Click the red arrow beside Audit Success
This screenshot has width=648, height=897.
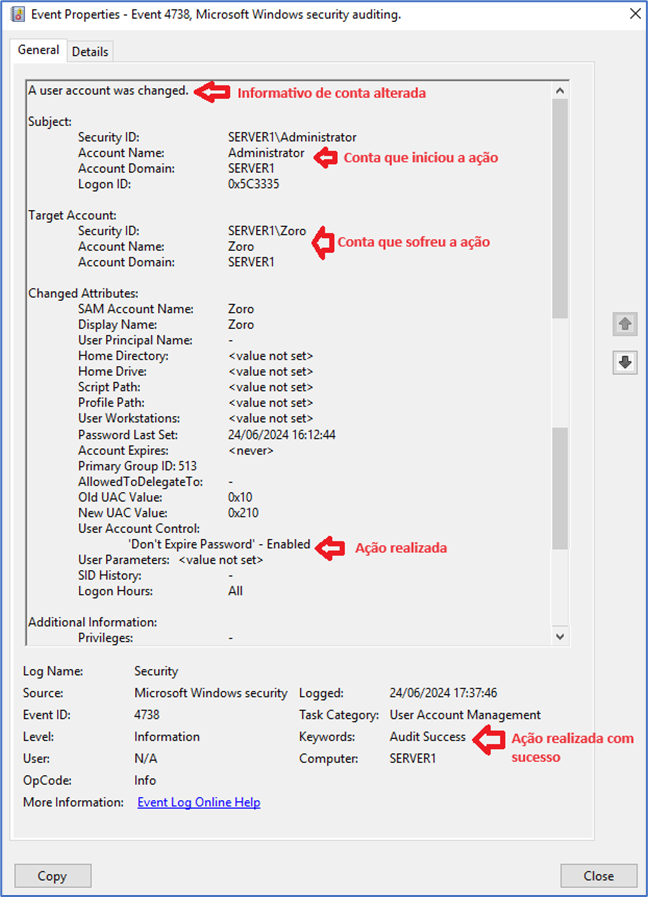pos(488,740)
